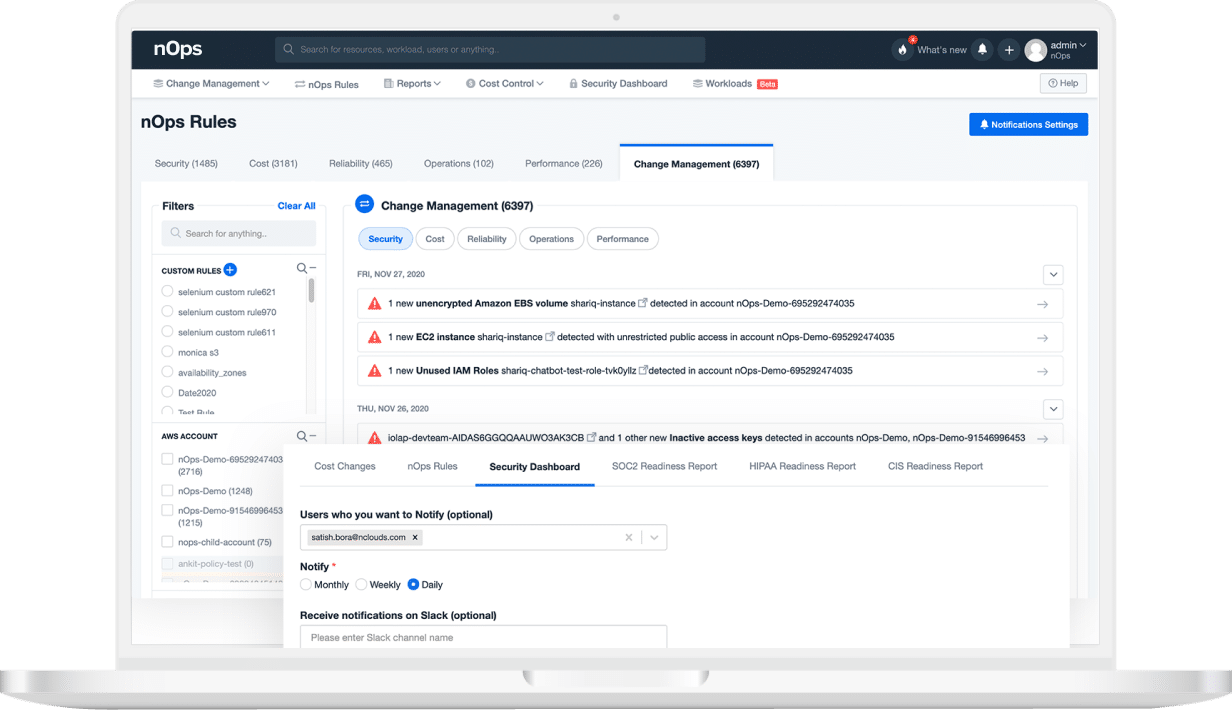This screenshot has height=710, width=1232.
Task: Open SOC2 Readiness Report tab
Action: coord(665,466)
